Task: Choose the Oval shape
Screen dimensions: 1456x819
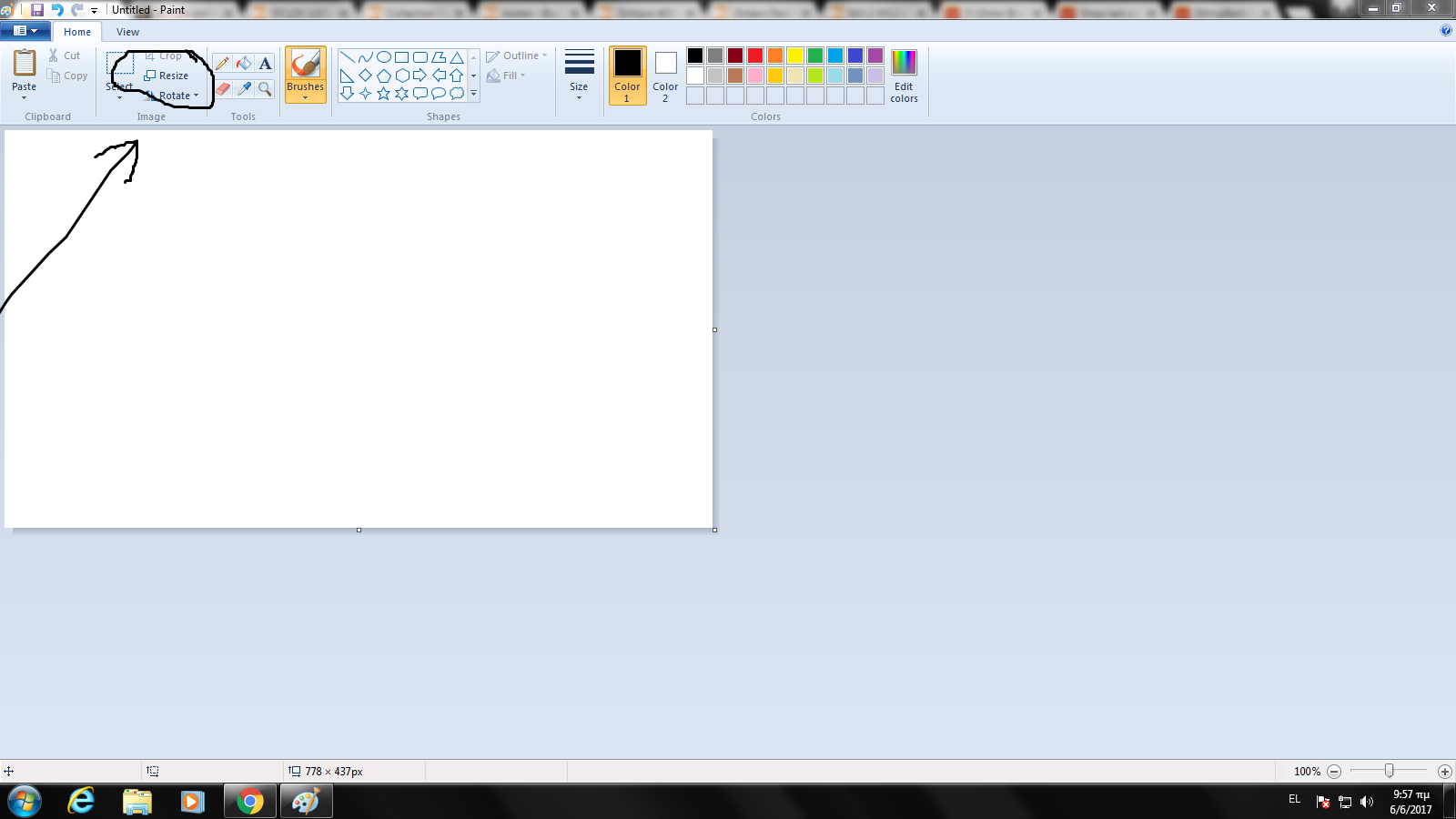Action: (x=383, y=57)
